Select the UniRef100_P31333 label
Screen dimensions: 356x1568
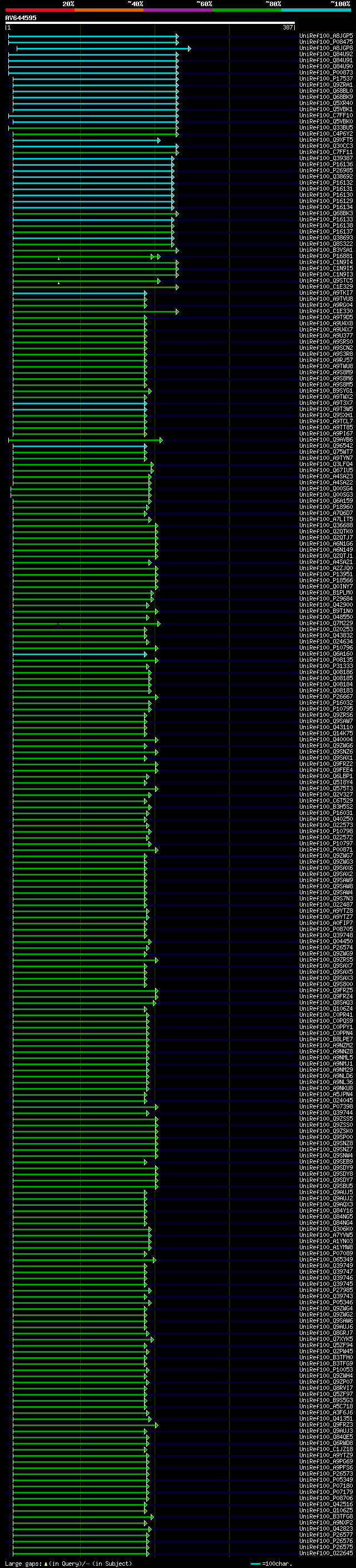[x=326, y=666]
